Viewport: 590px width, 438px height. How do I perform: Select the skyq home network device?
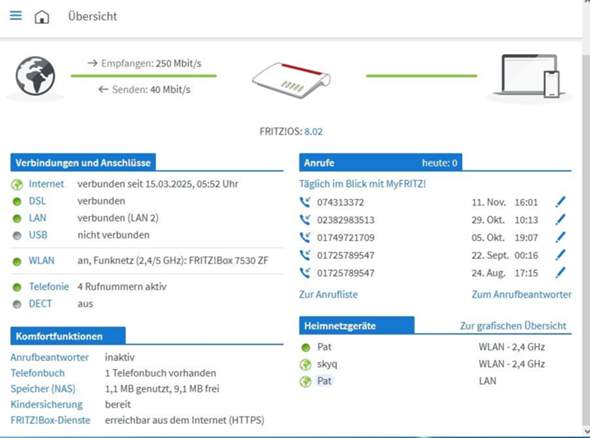pos(327,364)
